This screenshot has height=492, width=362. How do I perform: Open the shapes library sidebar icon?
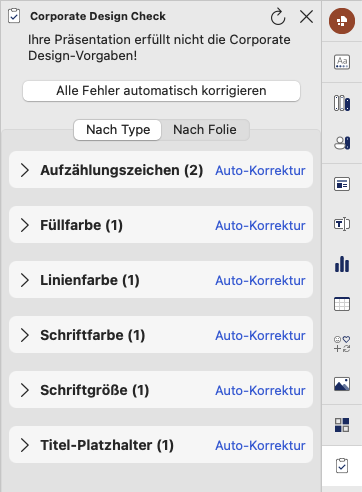(x=342, y=143)
